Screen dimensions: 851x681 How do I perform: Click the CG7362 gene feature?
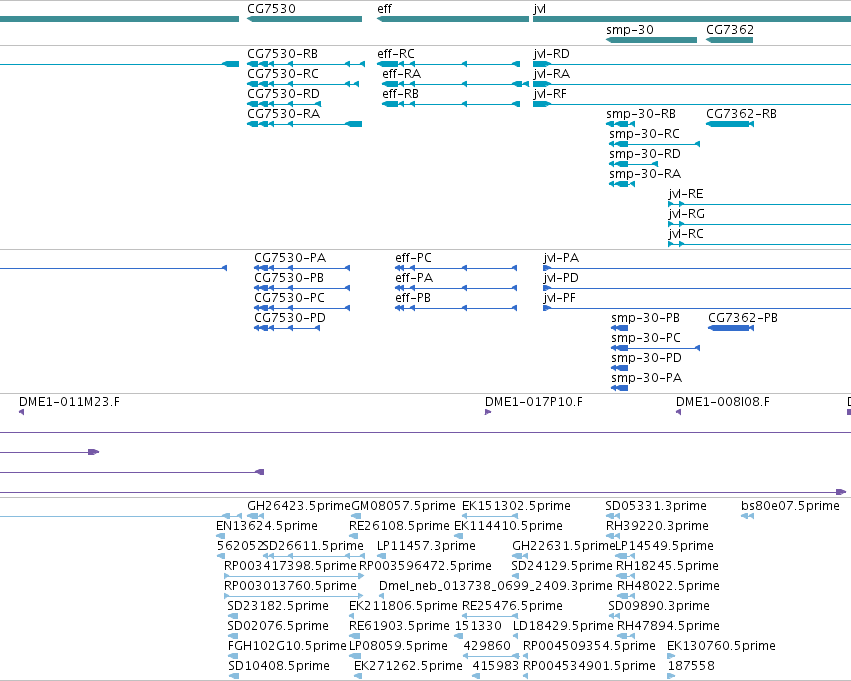[729, 40]
